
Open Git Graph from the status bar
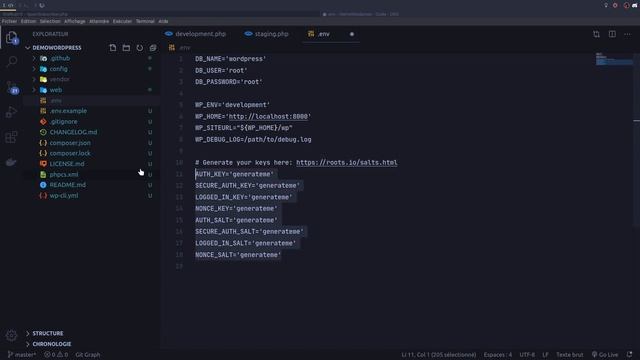tap(87, 354)
